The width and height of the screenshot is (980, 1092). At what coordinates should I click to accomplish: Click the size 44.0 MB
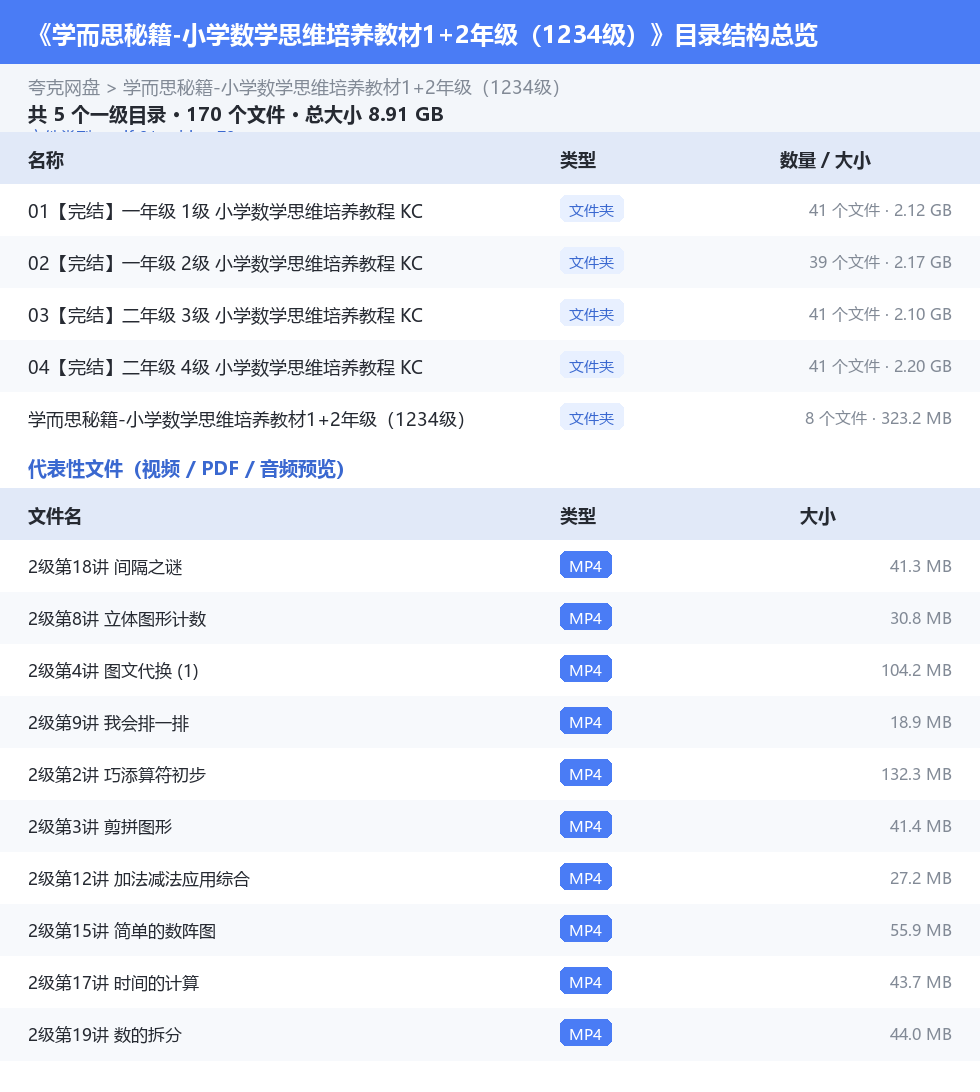coord(921,1034)
